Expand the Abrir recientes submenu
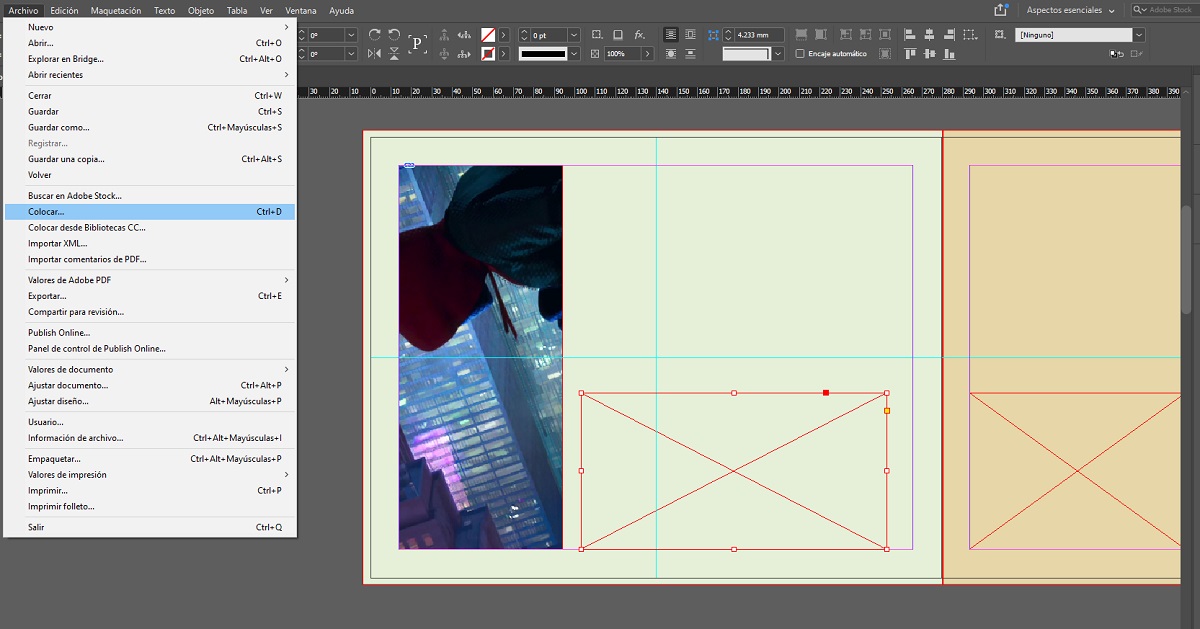The width and height of the screenshot is (1200, 629). point(150,75)
